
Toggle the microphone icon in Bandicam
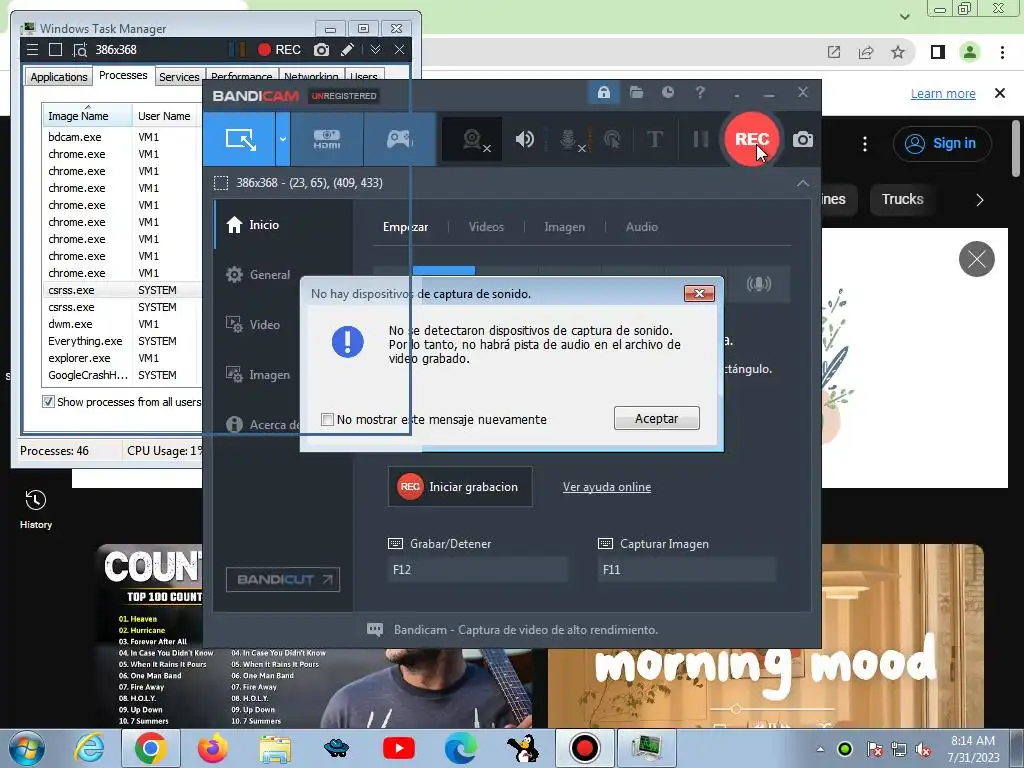click(x=569, y=139)
